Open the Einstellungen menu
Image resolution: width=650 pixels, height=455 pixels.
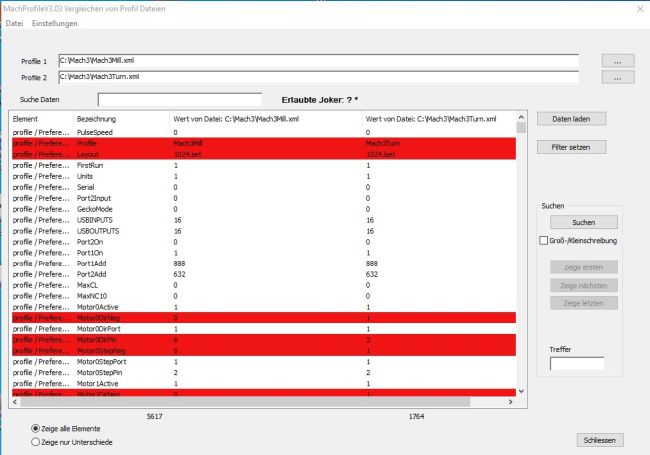(x=53, y=23)
